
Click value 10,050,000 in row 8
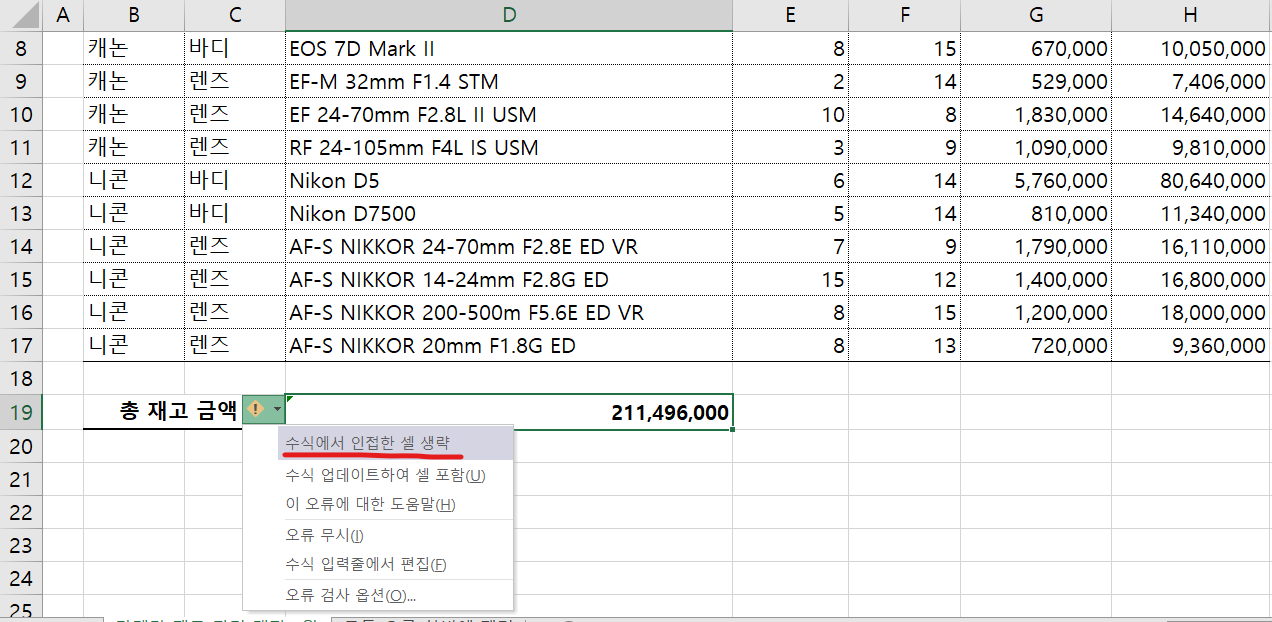point(1191,48)
